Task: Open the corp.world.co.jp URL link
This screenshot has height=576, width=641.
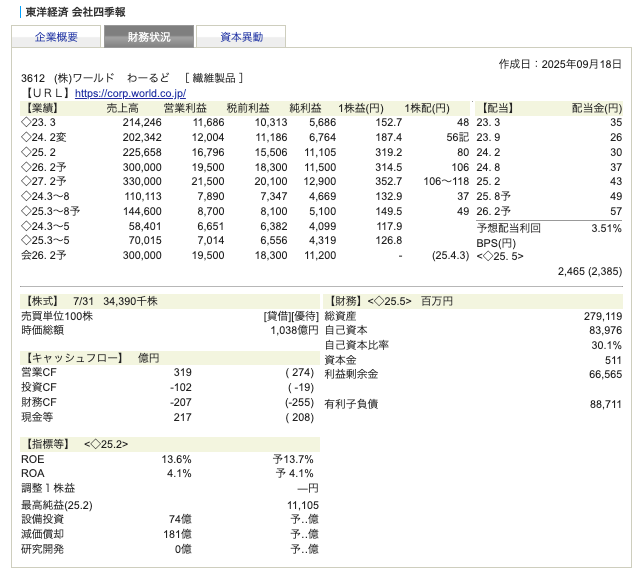Action: tap(130, 93)
